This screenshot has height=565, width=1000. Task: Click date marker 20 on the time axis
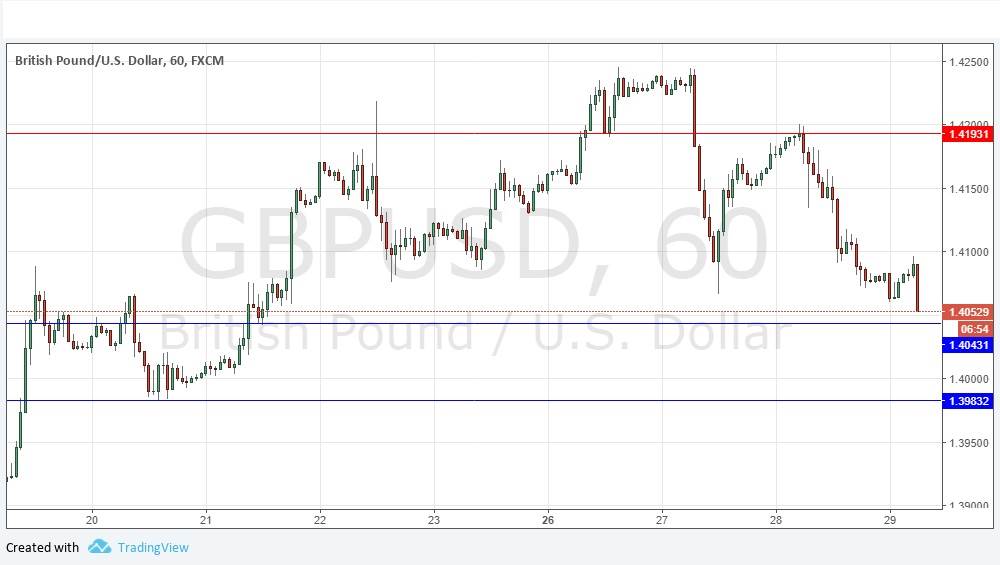pyautogui.click(x=92, y=520)
